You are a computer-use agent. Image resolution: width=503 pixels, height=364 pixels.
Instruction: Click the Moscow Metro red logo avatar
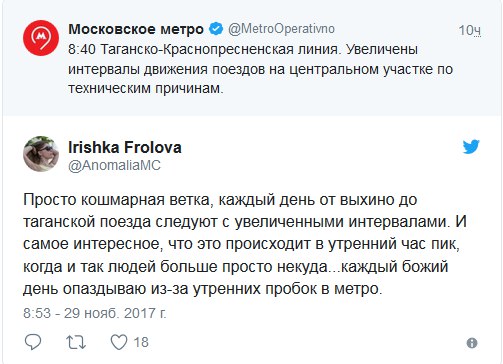coord(41,38)
